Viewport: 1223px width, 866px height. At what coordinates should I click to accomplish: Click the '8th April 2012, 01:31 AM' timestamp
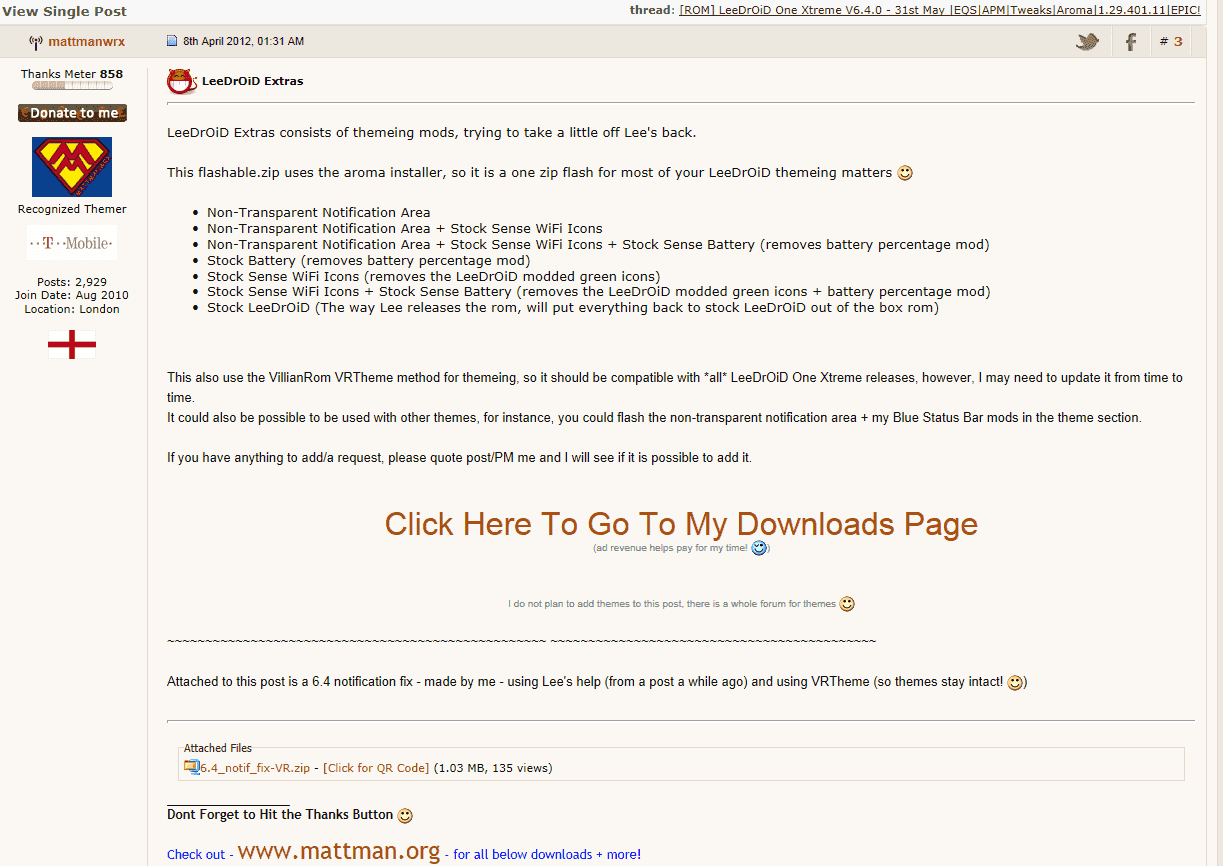[x=243, y=42]
